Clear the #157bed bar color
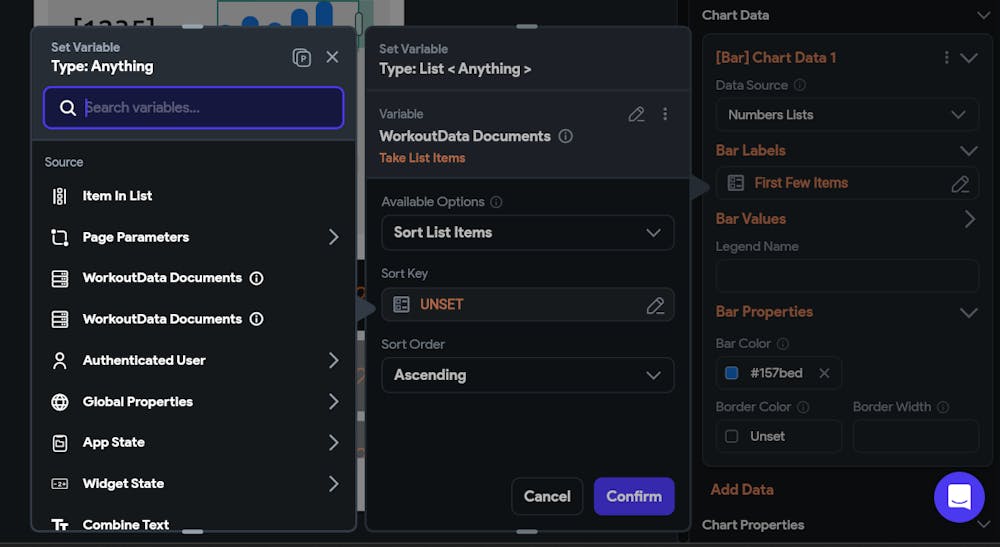Screen dimensions: 1000x547 pos(824,373)
